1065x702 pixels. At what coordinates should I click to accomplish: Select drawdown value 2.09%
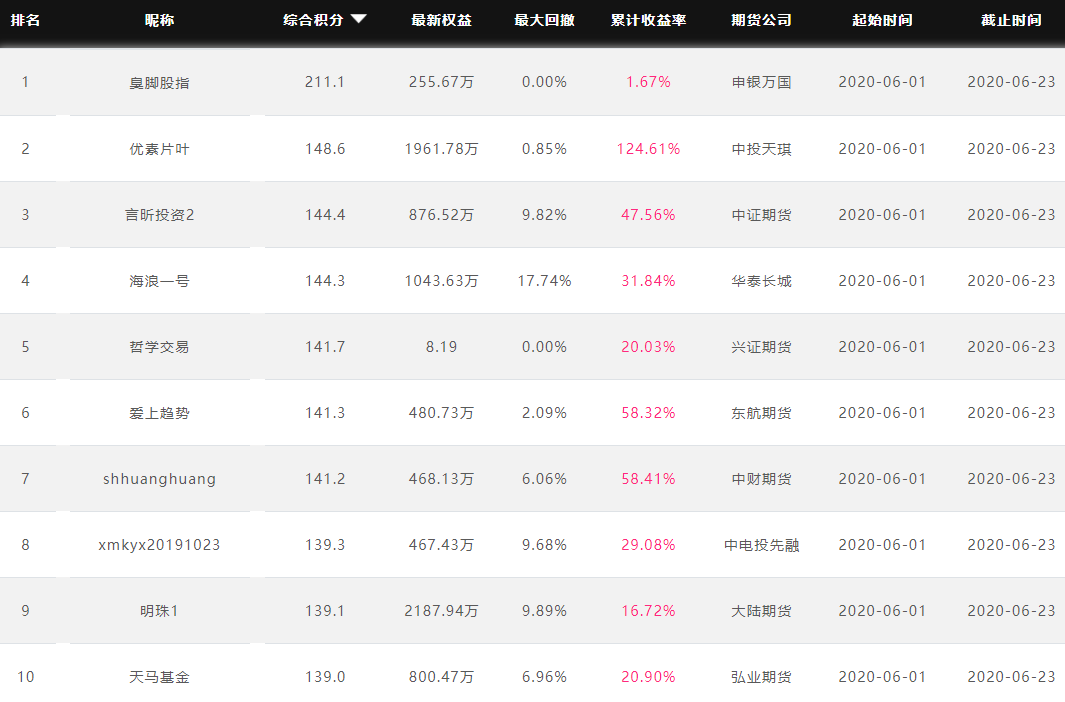click(545, 413)
